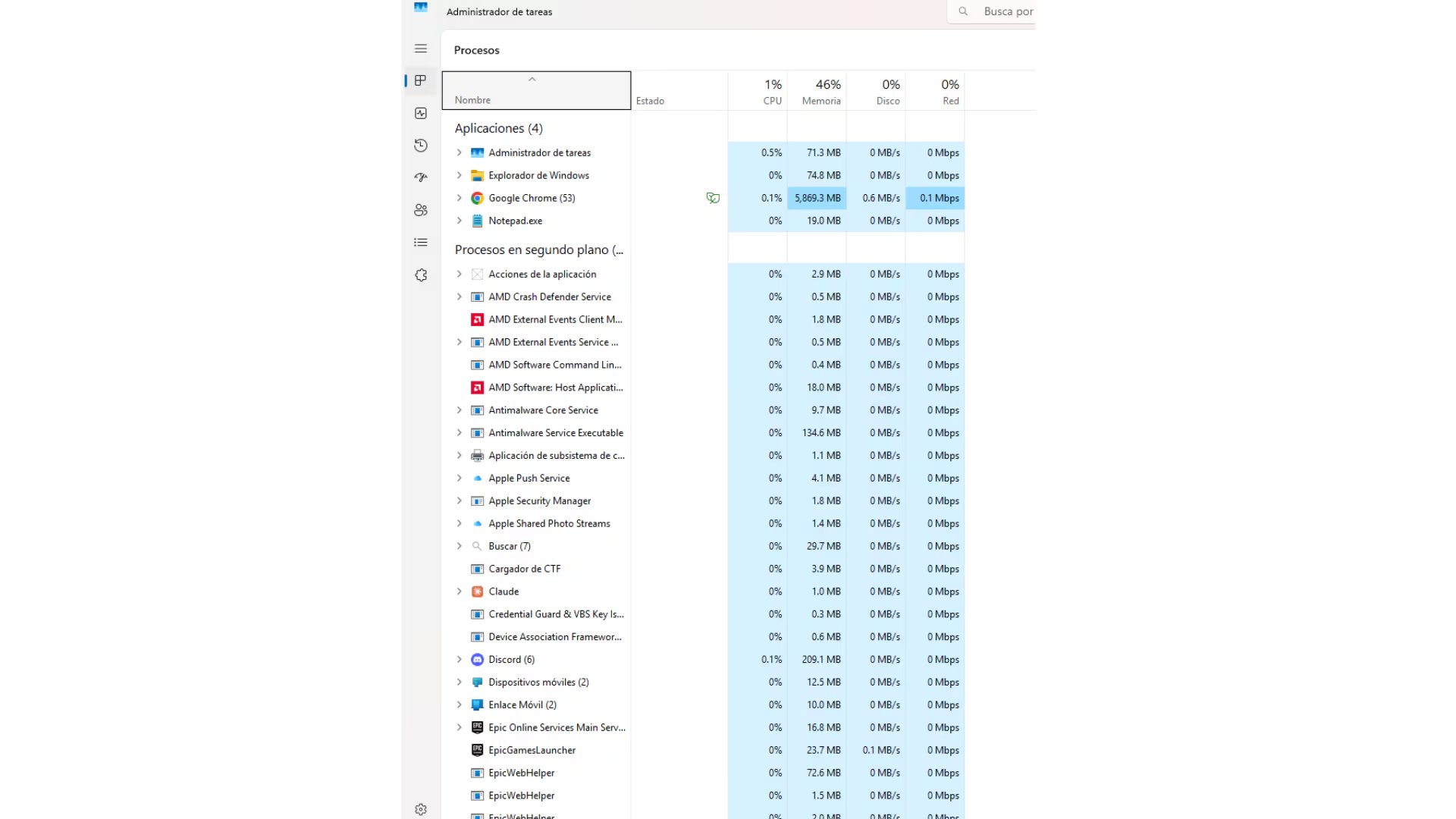The height and width of the screenshot is (819, 1456).
Task: Click the Task Manager app icon in title bar
Action: pos(421,8)
